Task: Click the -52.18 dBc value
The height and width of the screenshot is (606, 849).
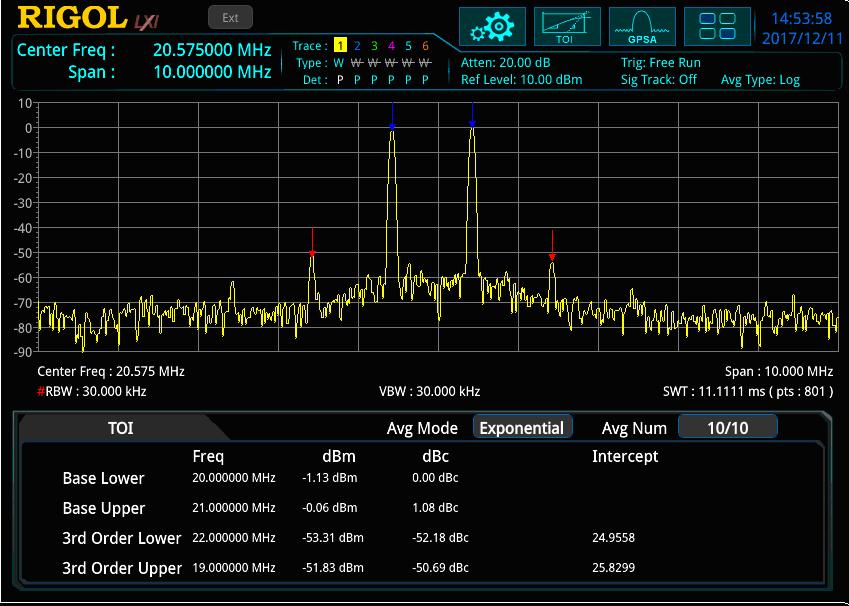Action: 440,537
